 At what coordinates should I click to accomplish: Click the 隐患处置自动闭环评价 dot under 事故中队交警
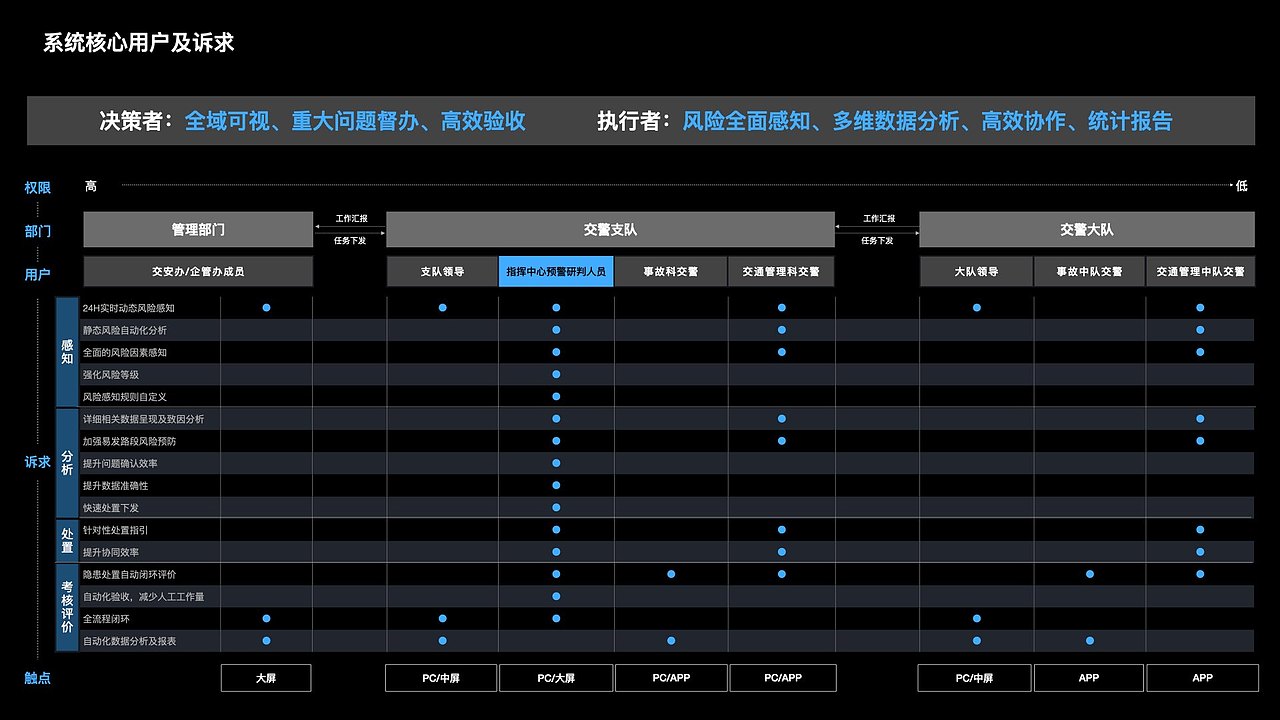pos(1089,573)
